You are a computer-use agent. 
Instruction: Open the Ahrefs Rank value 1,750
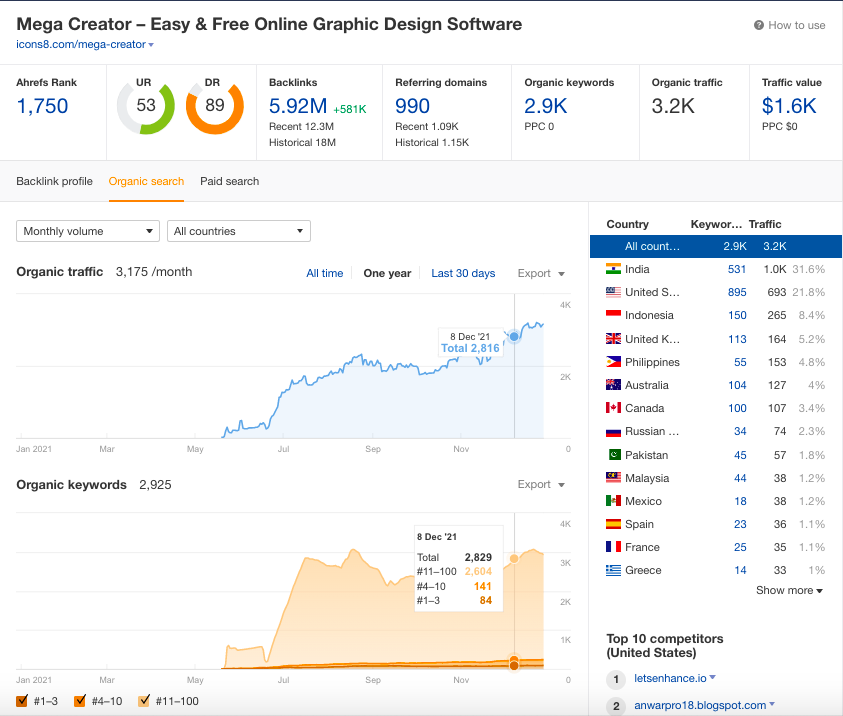point(42,106)
